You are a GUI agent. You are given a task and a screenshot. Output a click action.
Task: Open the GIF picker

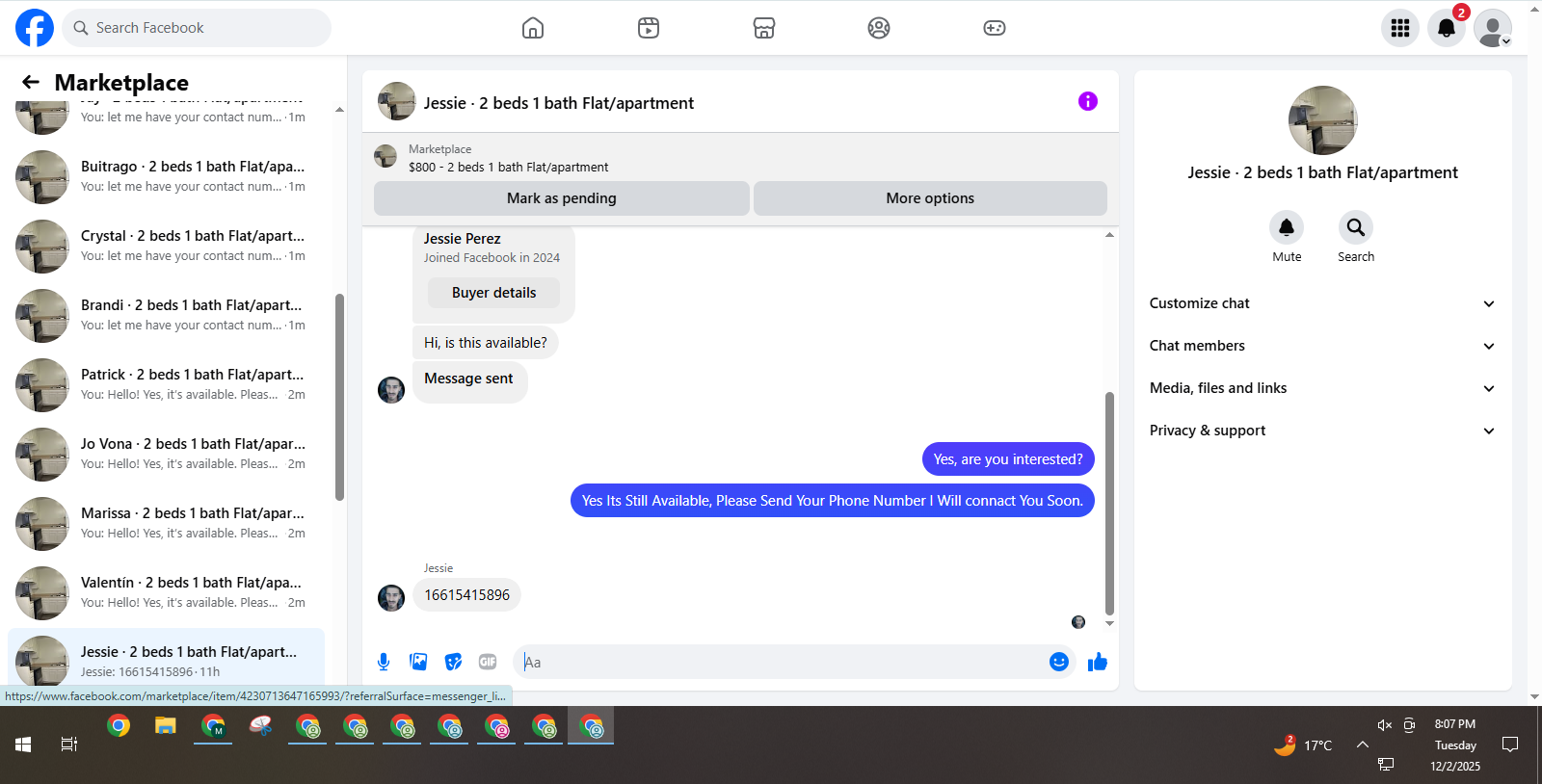coord(488,662)
